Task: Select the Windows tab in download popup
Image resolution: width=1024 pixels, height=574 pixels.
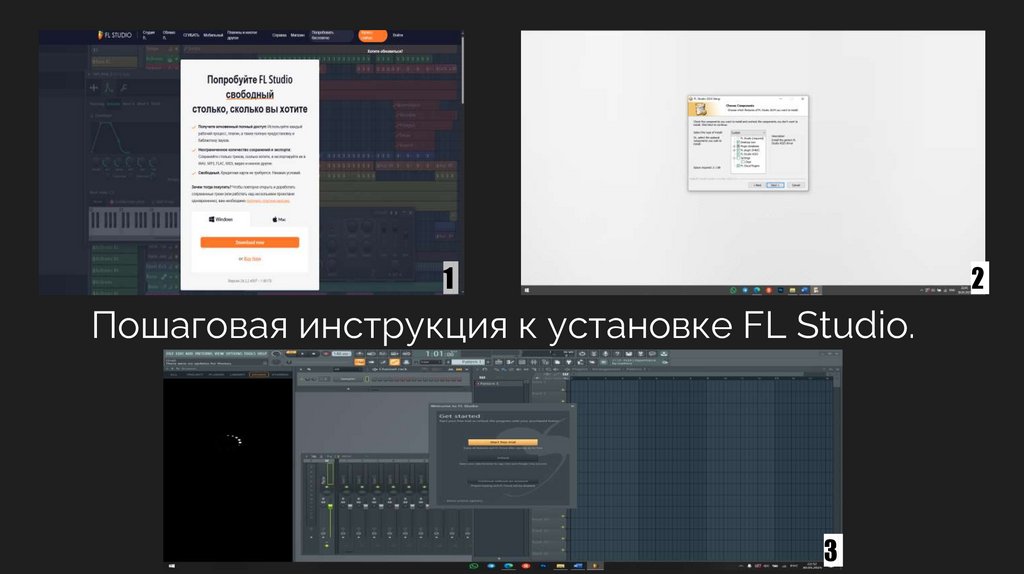Action: (x=221, y=219)
